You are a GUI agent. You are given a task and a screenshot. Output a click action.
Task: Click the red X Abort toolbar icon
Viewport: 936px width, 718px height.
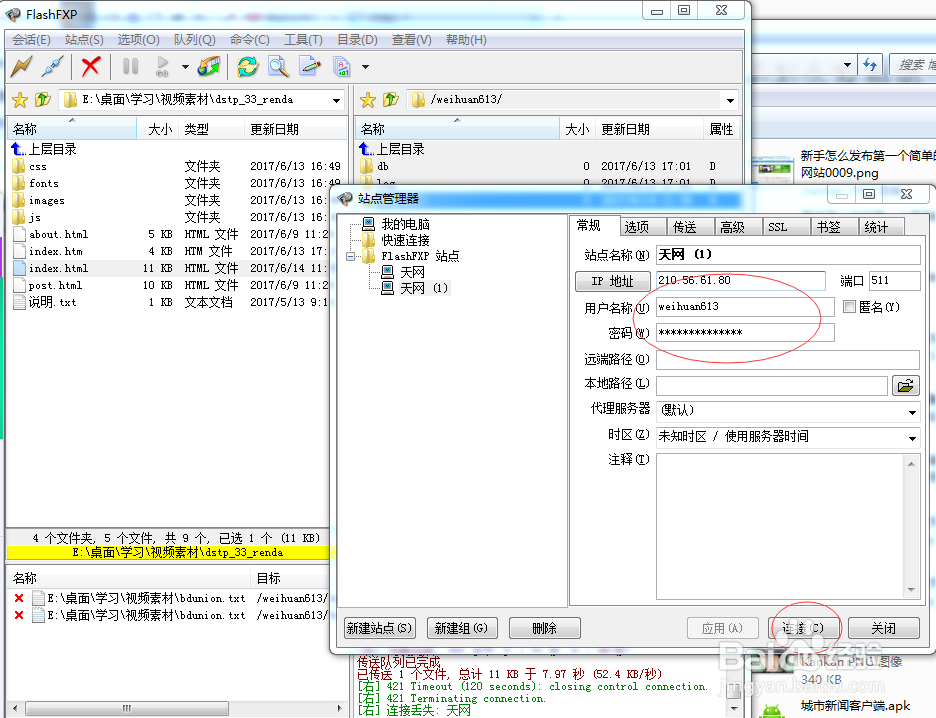(x=91, y=66)
